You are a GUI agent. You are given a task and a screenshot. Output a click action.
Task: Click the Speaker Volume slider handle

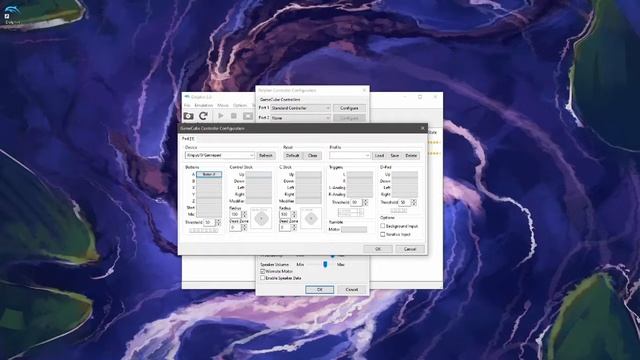325,264
